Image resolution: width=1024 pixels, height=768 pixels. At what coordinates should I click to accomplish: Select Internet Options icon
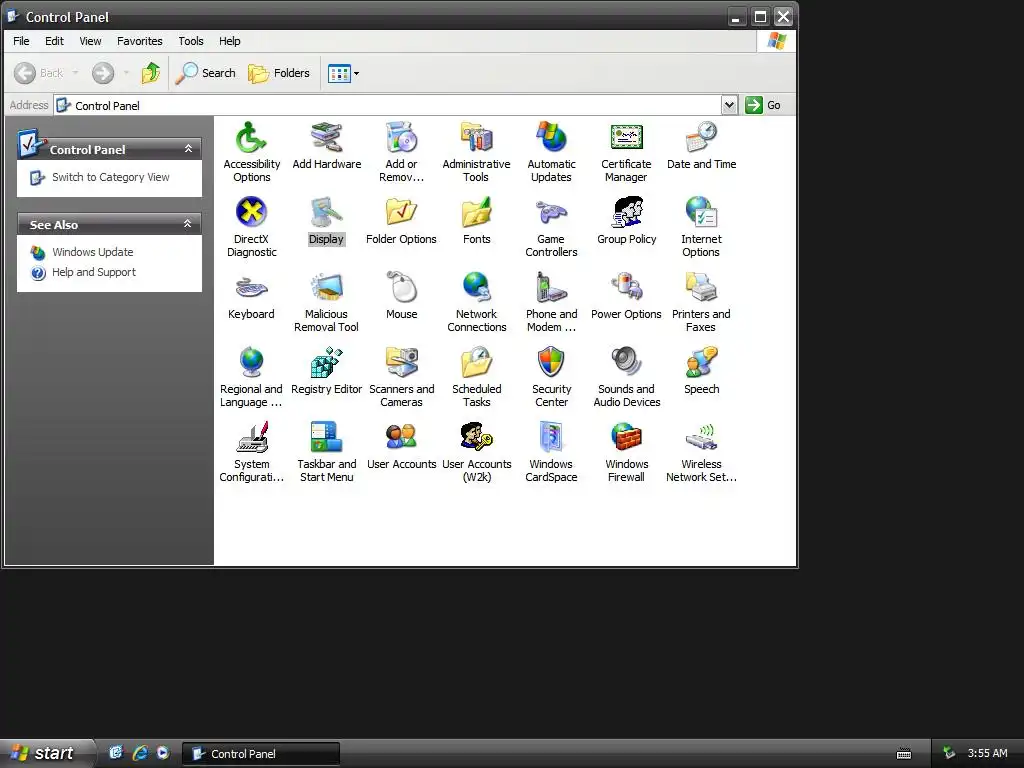[701, 213]
